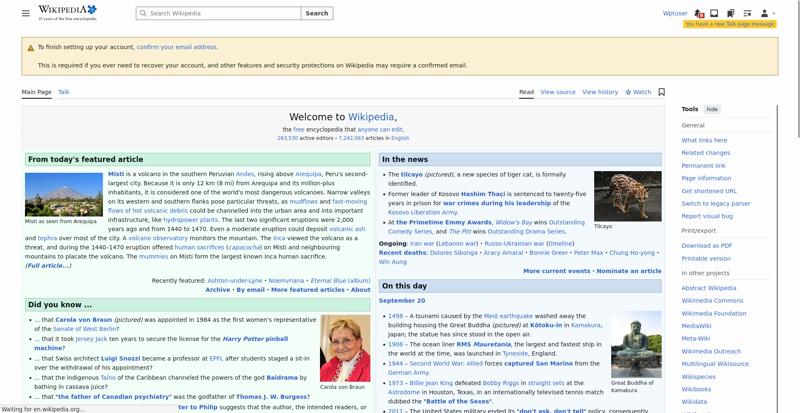
Task: Open the Misti featured article link
Action: pos(116,174)
